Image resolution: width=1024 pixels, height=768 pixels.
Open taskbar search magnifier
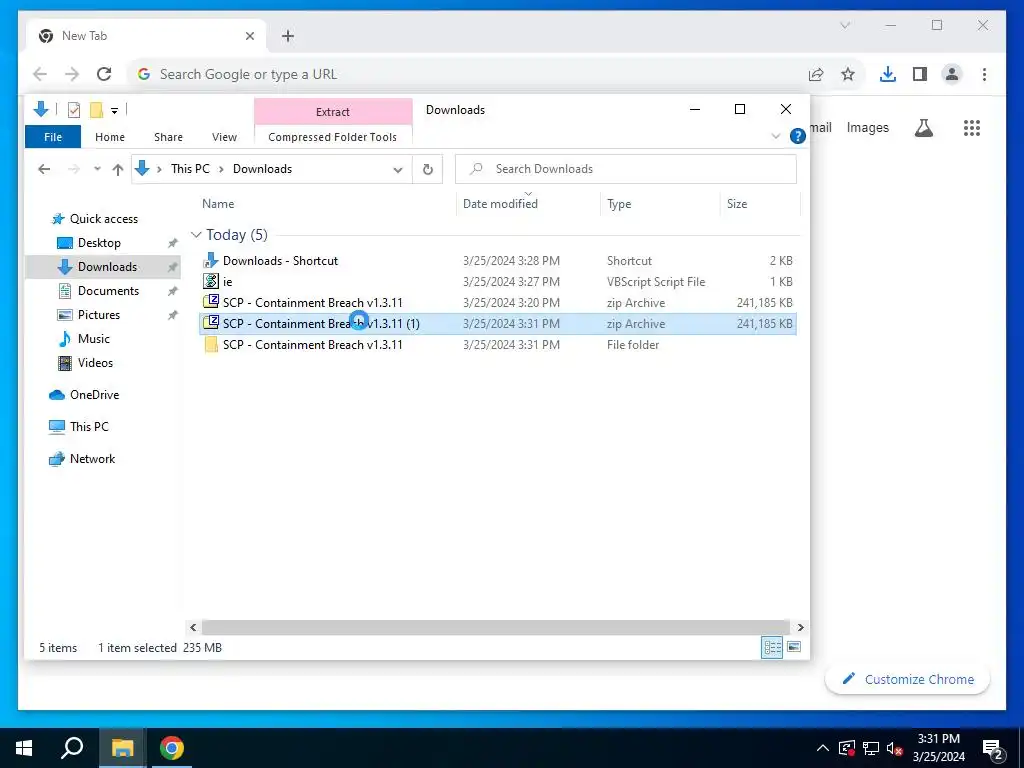click(72, 748)
